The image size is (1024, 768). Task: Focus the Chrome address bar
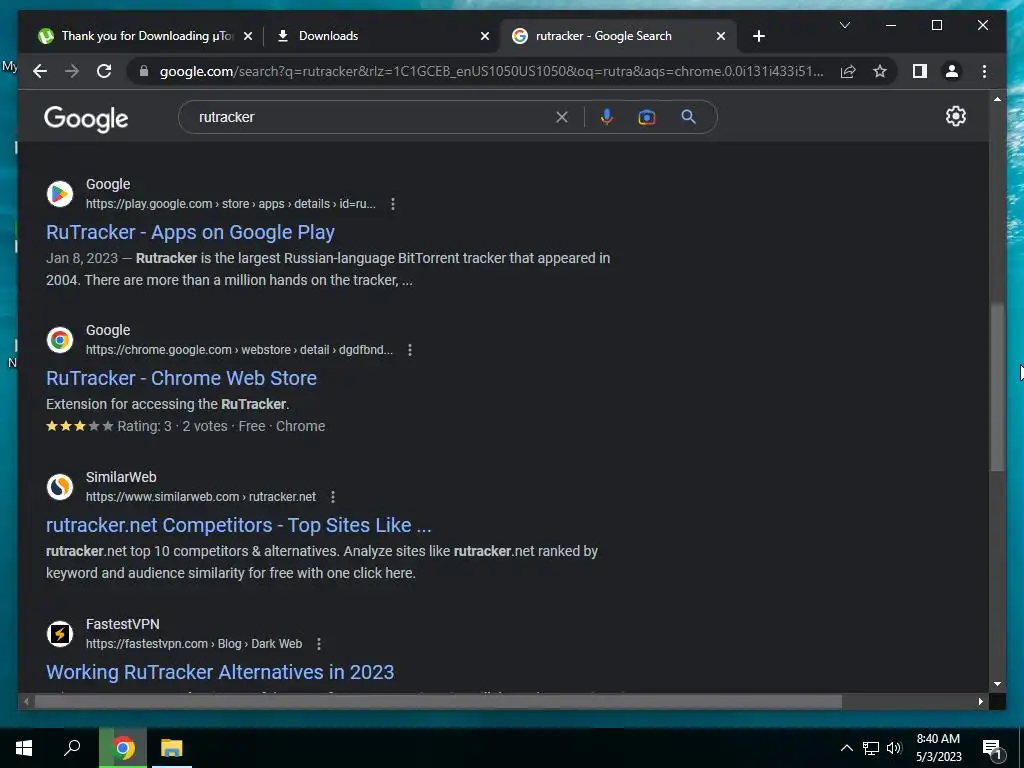coord(491,71)
